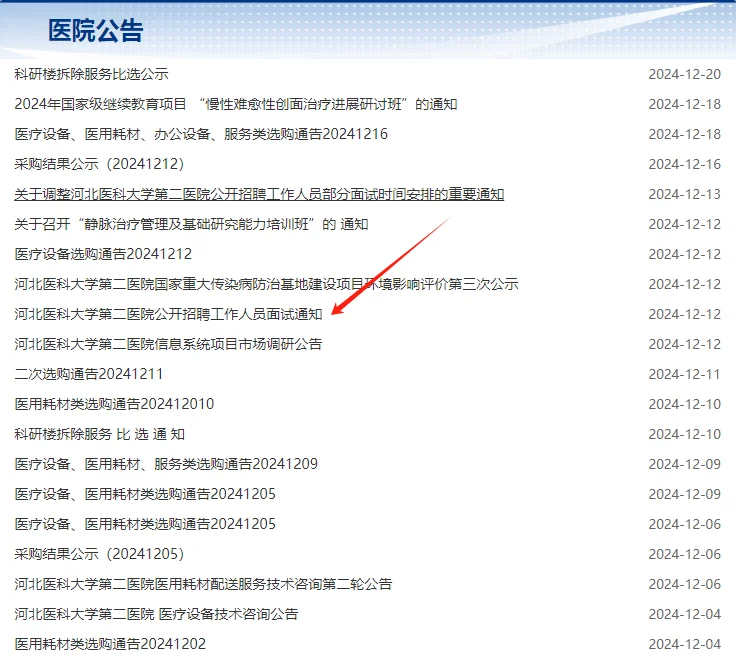Click date 2024-12-04 beside 医用耗材类选购通告20241202
Image resolution: width=737 pixels, height=660 pixels.
pos(684,644)
